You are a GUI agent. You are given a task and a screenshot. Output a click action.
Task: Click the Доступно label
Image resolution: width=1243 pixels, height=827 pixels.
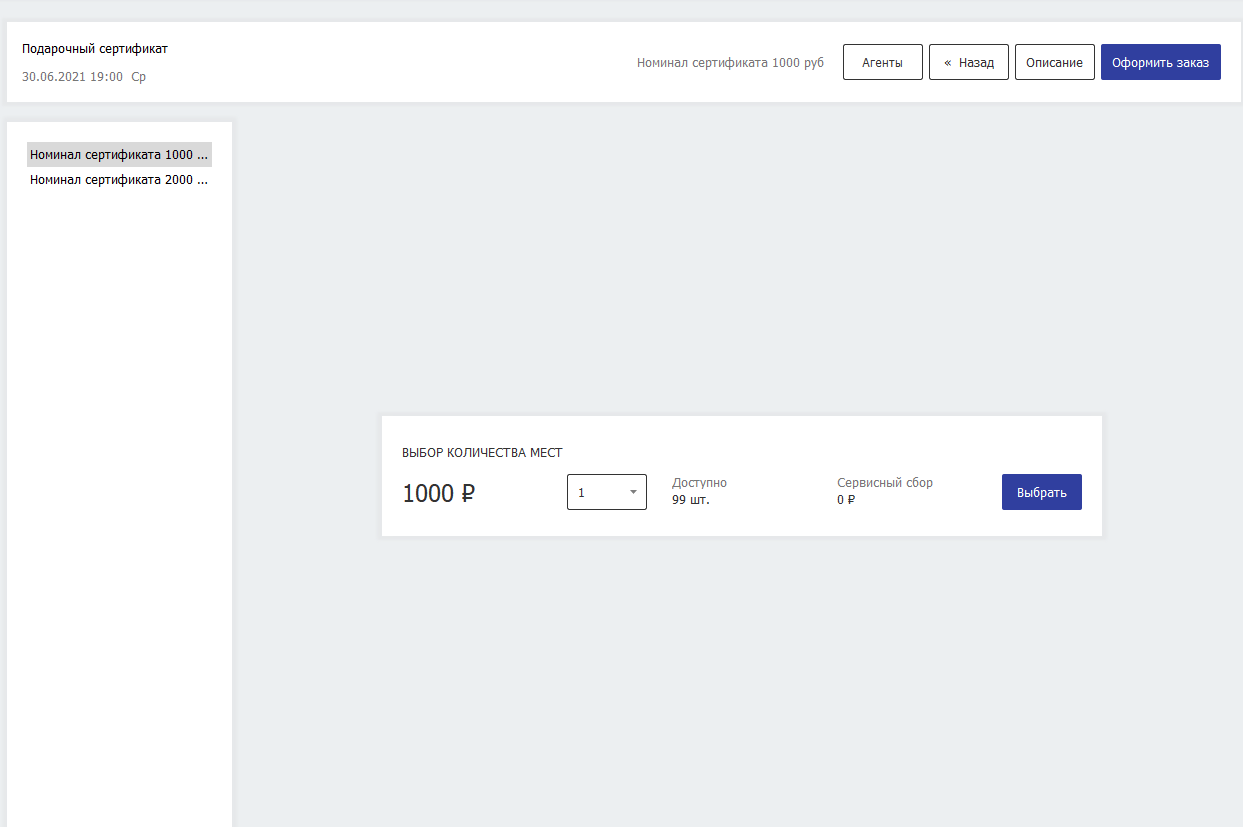(699, 483)
